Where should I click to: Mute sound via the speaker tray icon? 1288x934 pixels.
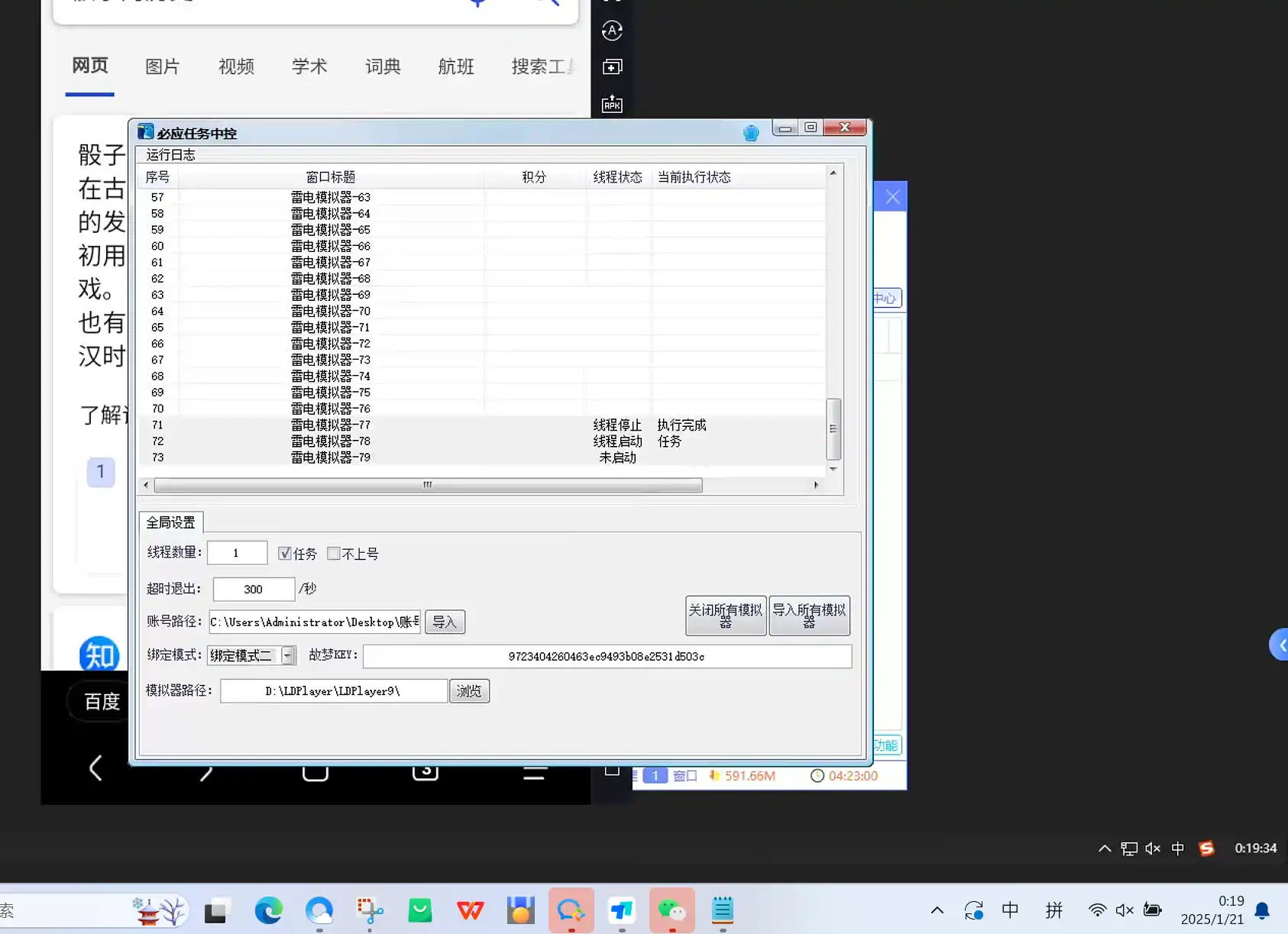point(1123,910)
